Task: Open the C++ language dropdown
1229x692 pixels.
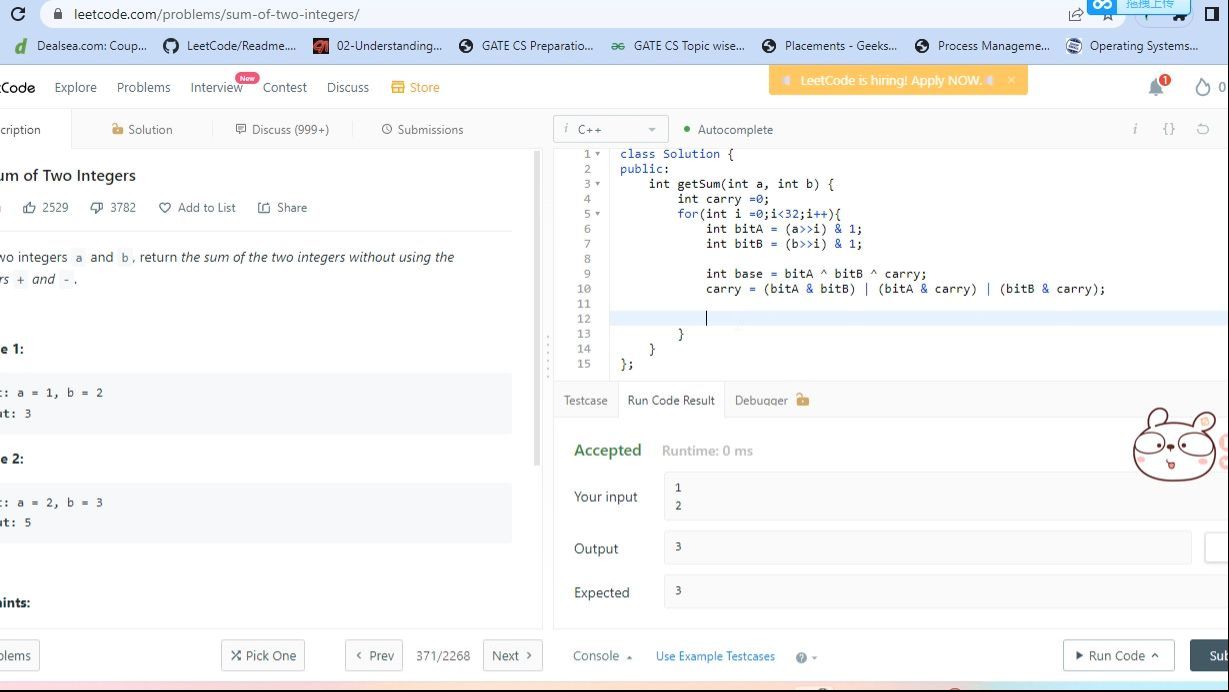Action: [611, 130]
